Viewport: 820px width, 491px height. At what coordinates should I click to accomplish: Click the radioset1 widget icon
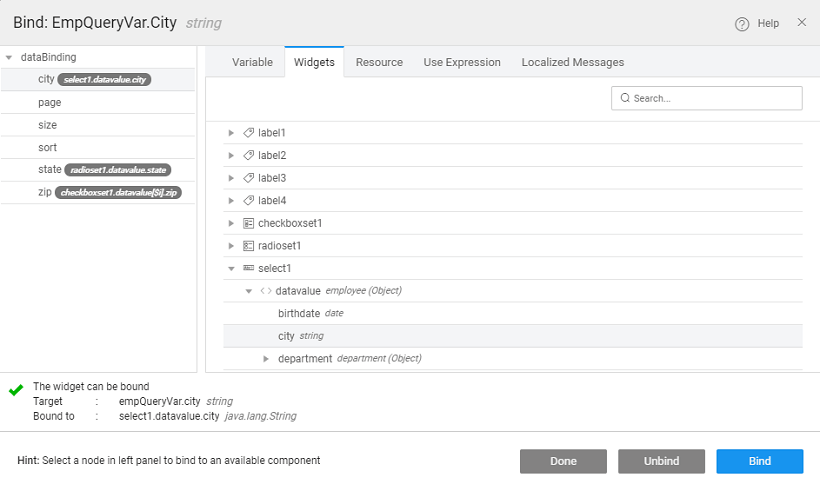point(248,246)
